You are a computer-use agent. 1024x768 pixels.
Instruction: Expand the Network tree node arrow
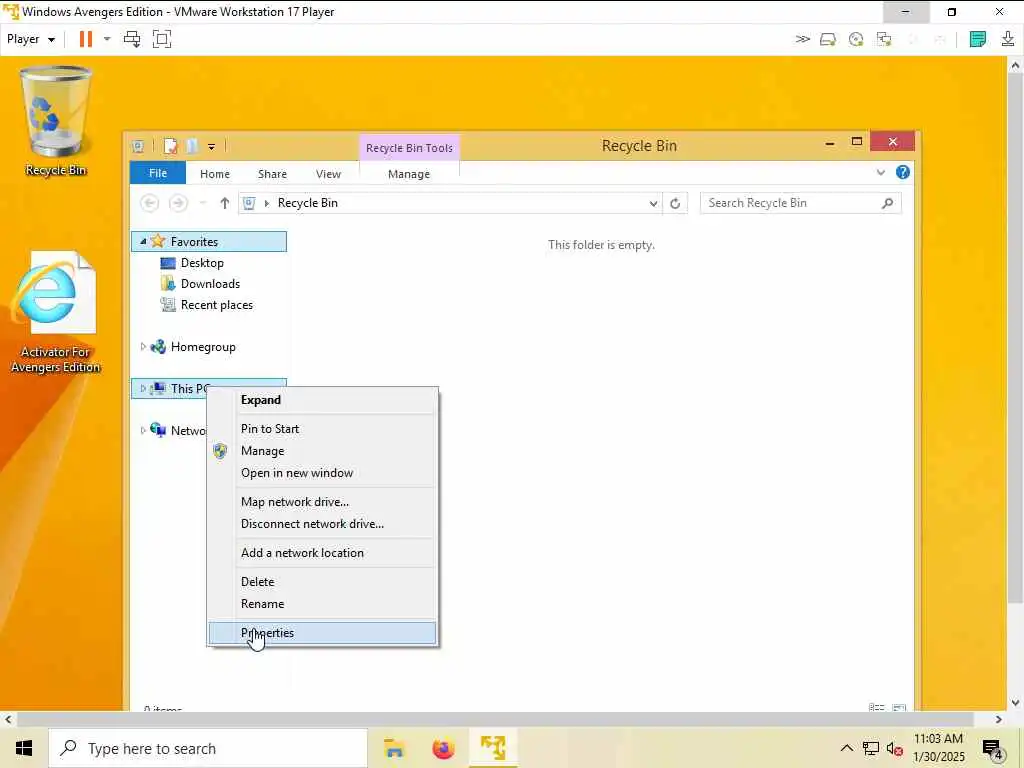[x=143, y=430]
